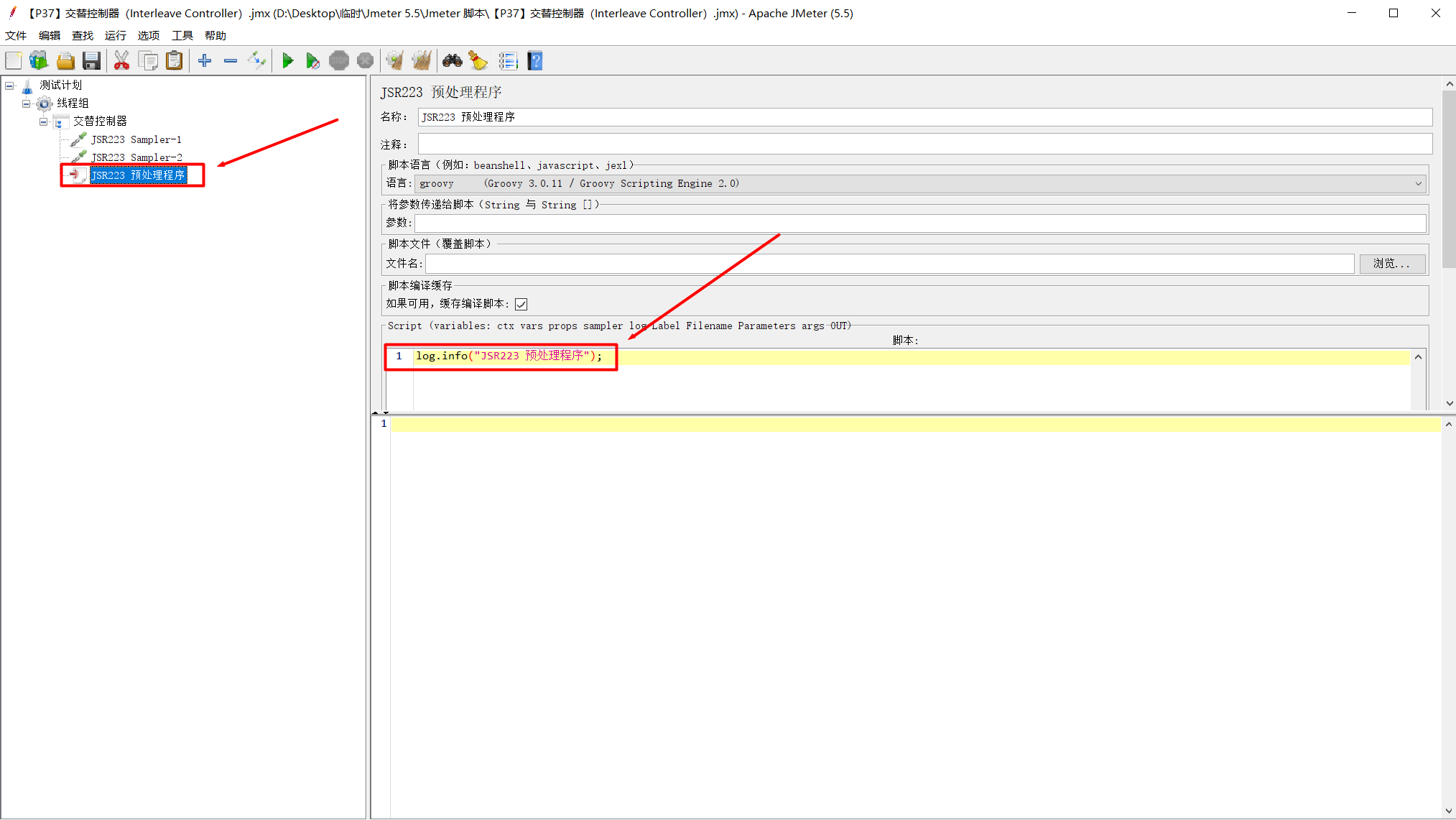Click the JMeter feather icon in title bar

tap(12, 12)
